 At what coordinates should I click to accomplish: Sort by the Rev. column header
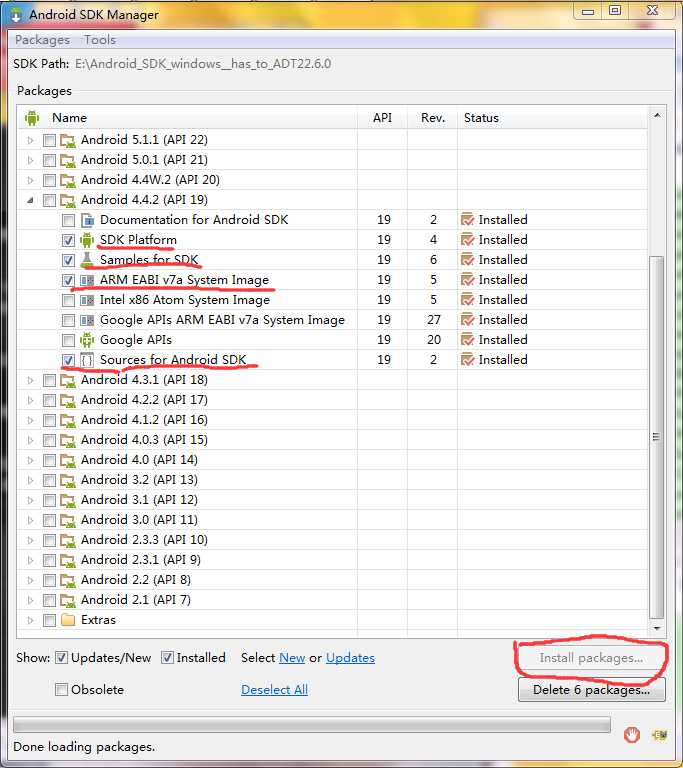(433, 118)
